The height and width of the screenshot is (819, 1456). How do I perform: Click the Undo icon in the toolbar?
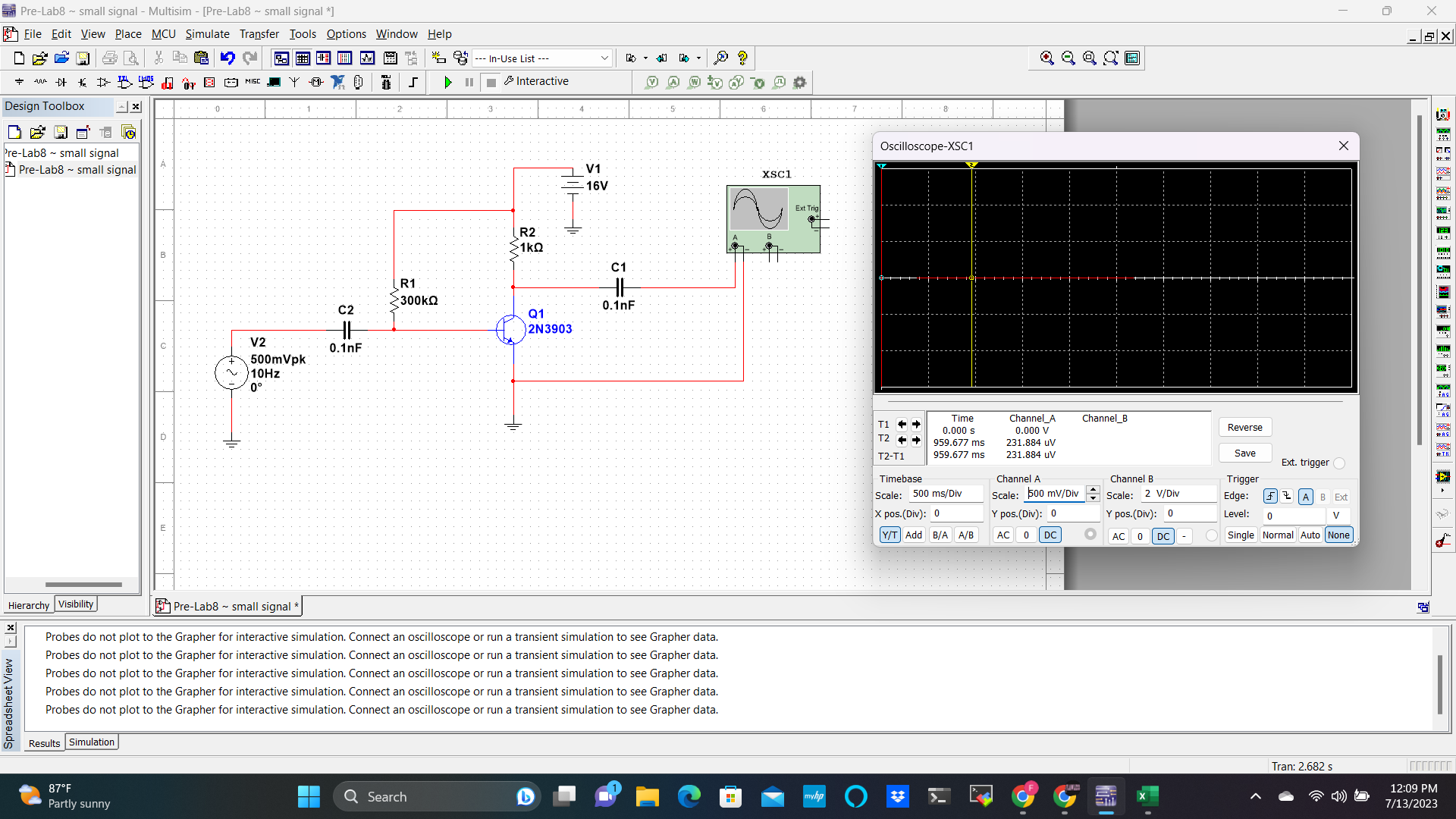point(227,58)
